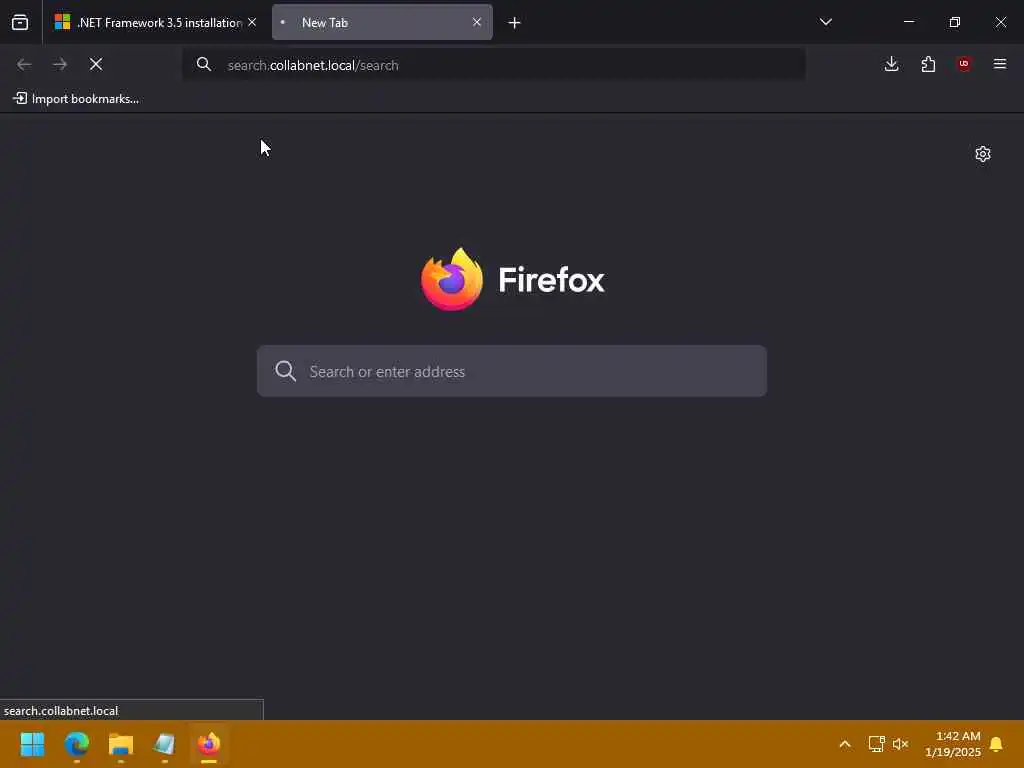Open the uBlock Origin extension popup
The height and width of the screenshot is (768, 1024).
(964, 64)
